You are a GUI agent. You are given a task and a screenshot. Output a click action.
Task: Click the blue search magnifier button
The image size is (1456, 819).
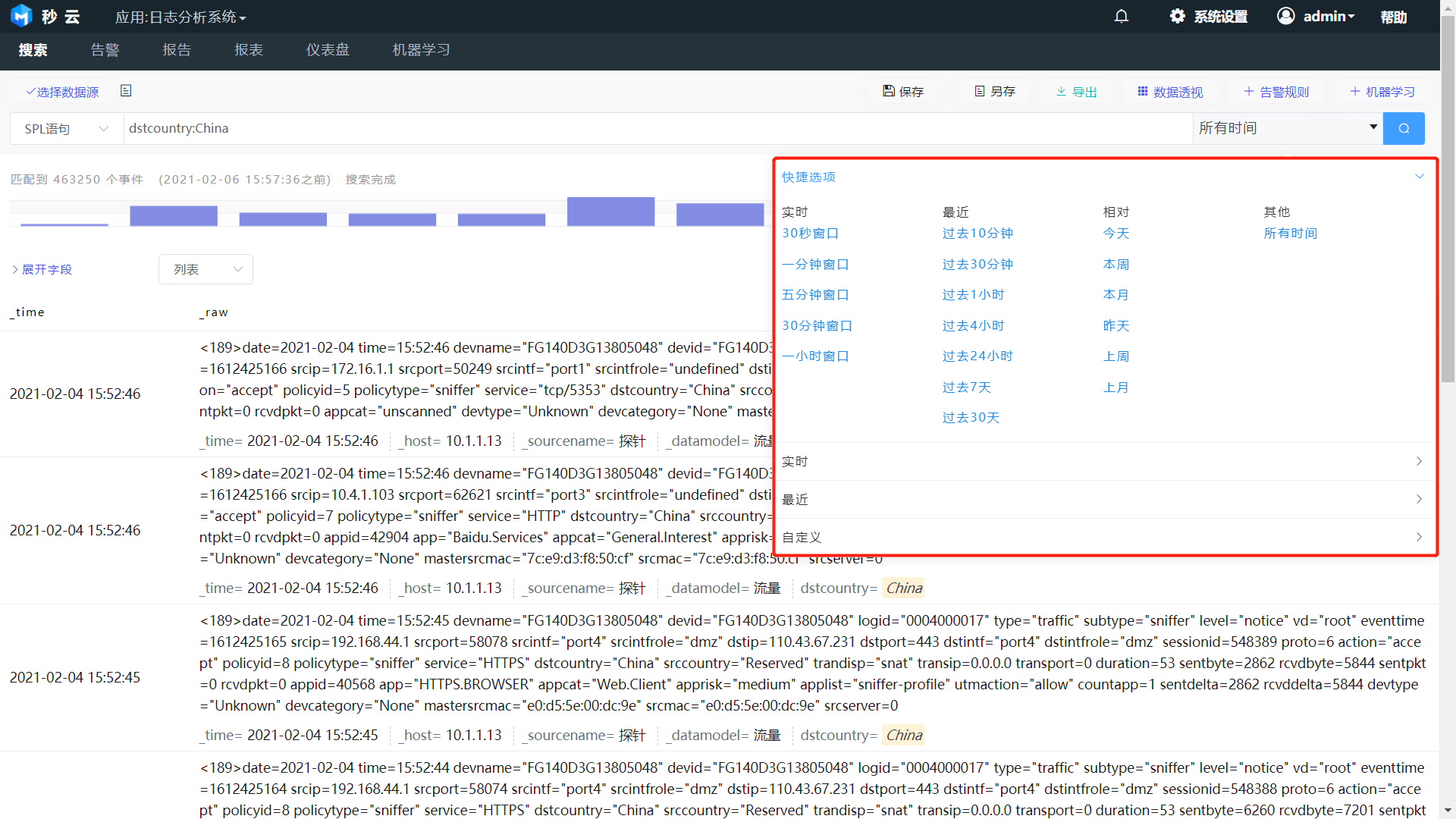tap(1404, 128)
